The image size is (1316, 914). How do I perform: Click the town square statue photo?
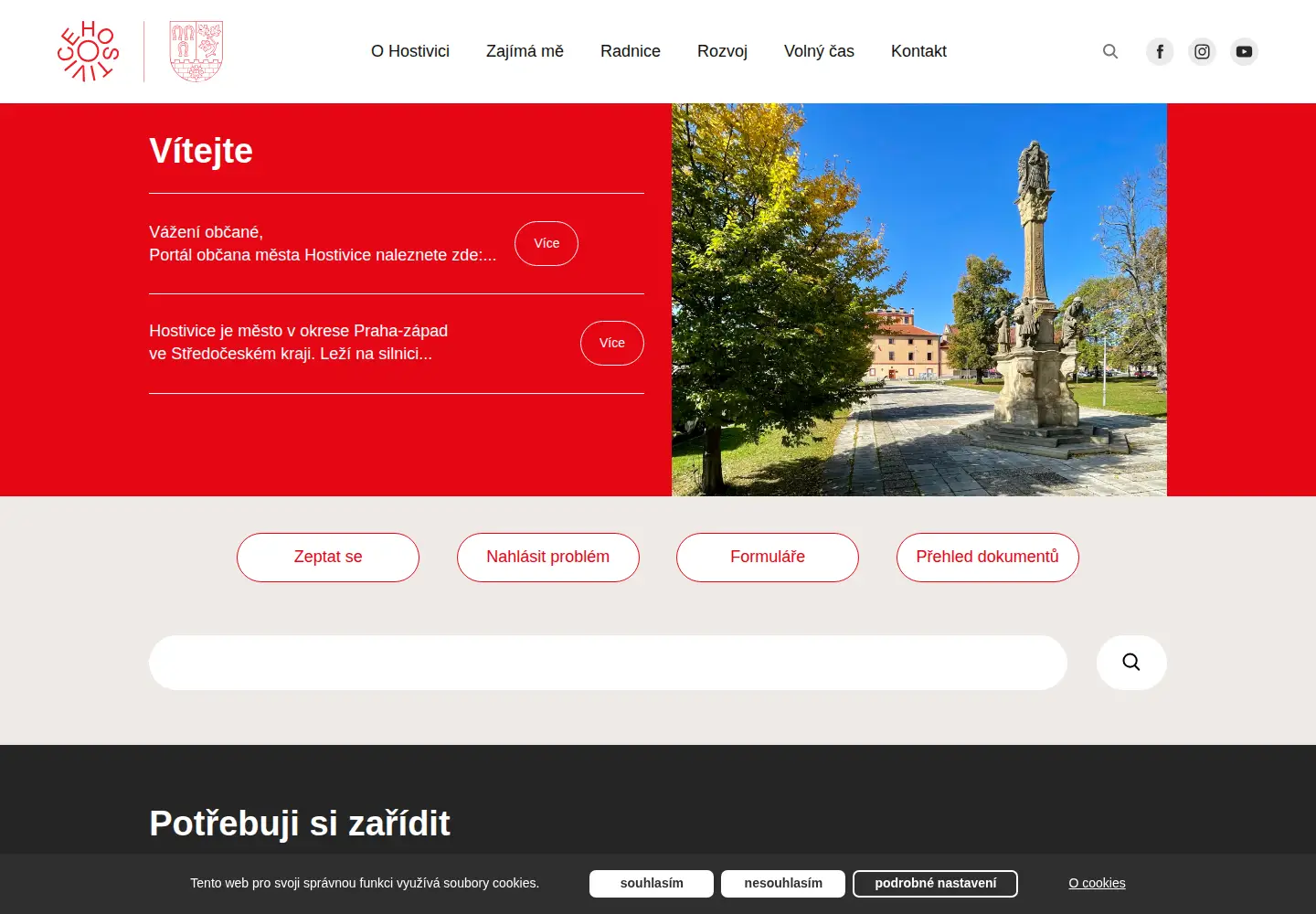click(919, 300)
